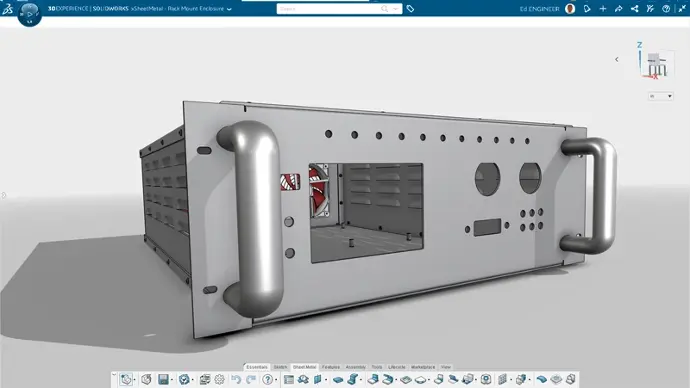The height and width of the screenshot is (388, 690).
Task: Click the Ed ENGINEER user avatar
Action: (570, 9)
